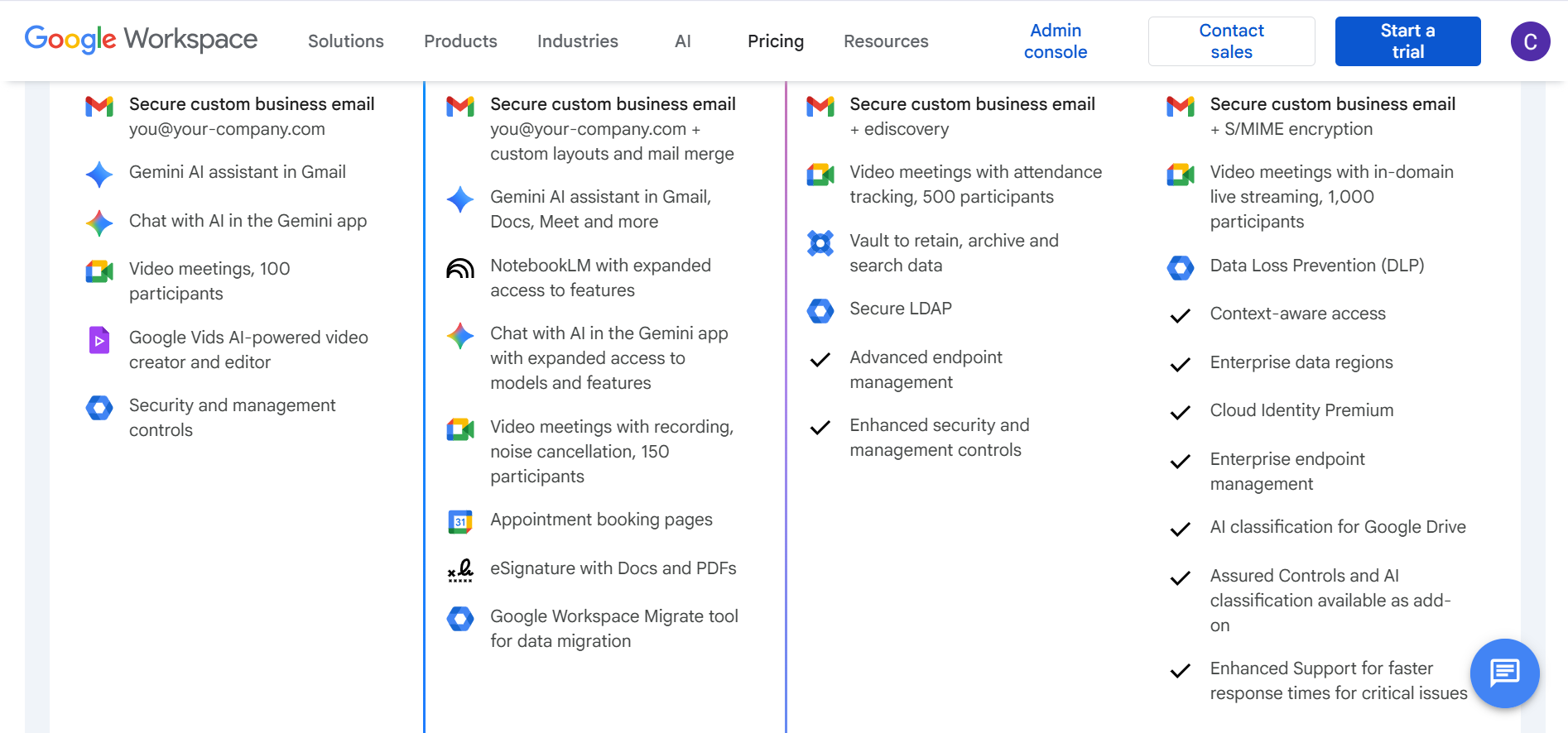Click checkmark beside Enhanced Support for faster response
This screenshot has height=733, width=1568.
[1181, 671]
